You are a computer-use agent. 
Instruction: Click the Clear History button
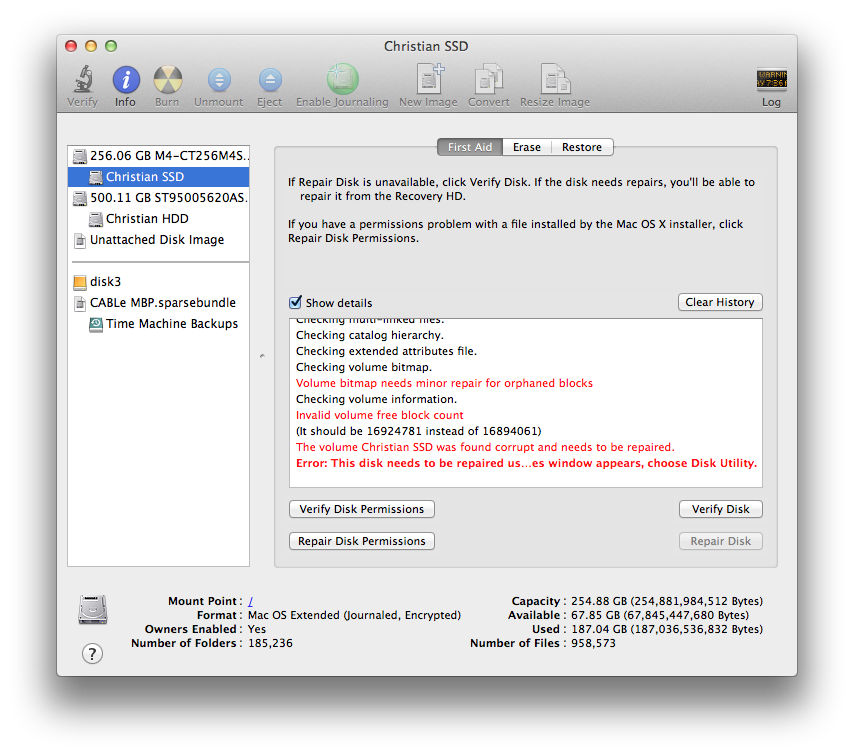(720, 302)
